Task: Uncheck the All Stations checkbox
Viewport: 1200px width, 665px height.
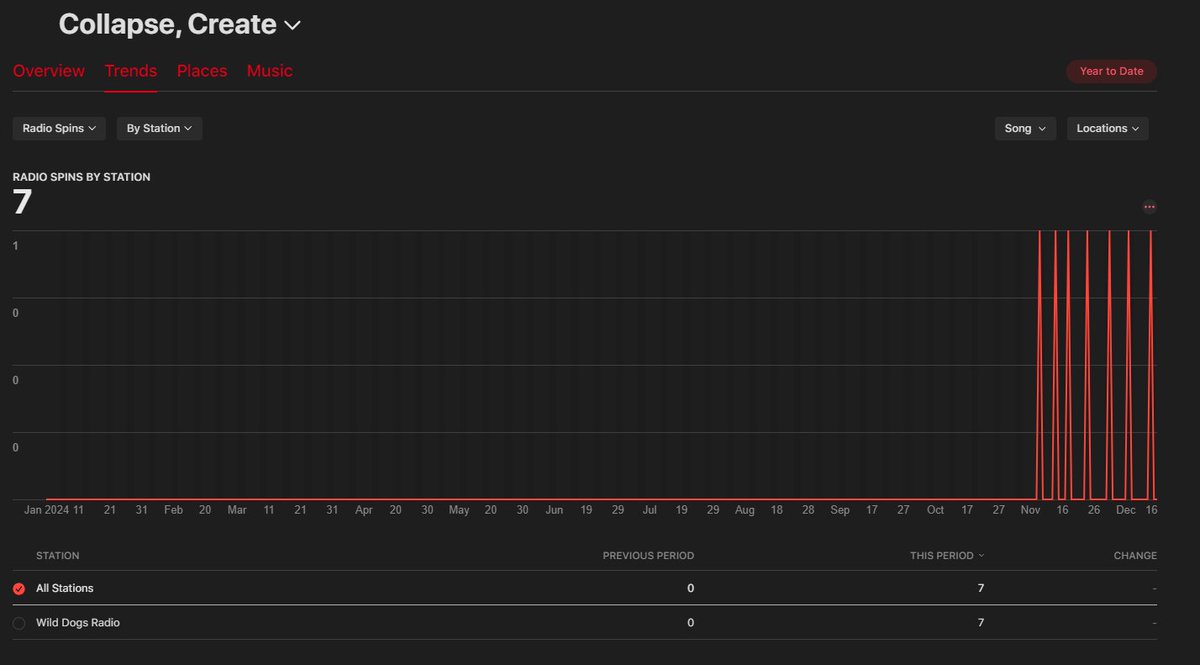Action: point(19,589)
